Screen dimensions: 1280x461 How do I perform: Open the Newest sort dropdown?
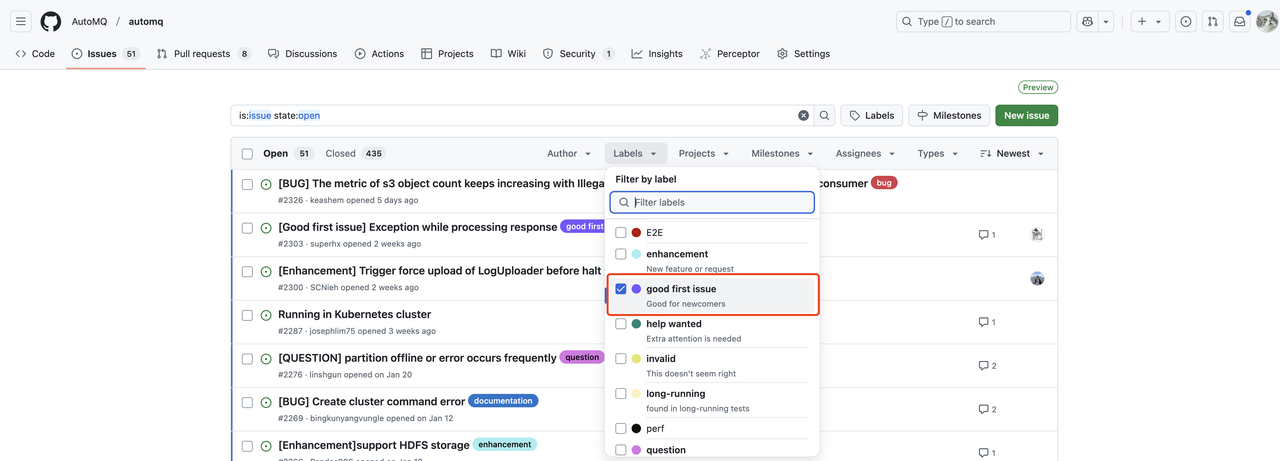[1012, 154]
